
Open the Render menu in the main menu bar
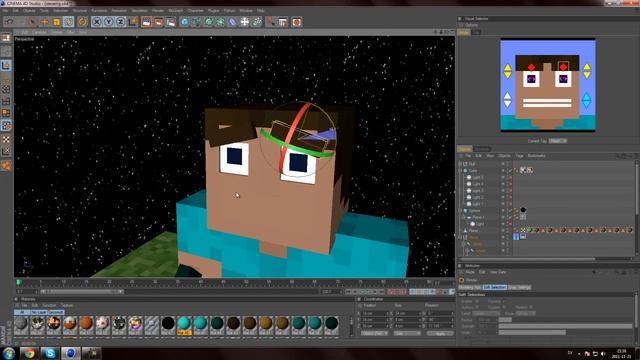(158, 10)
